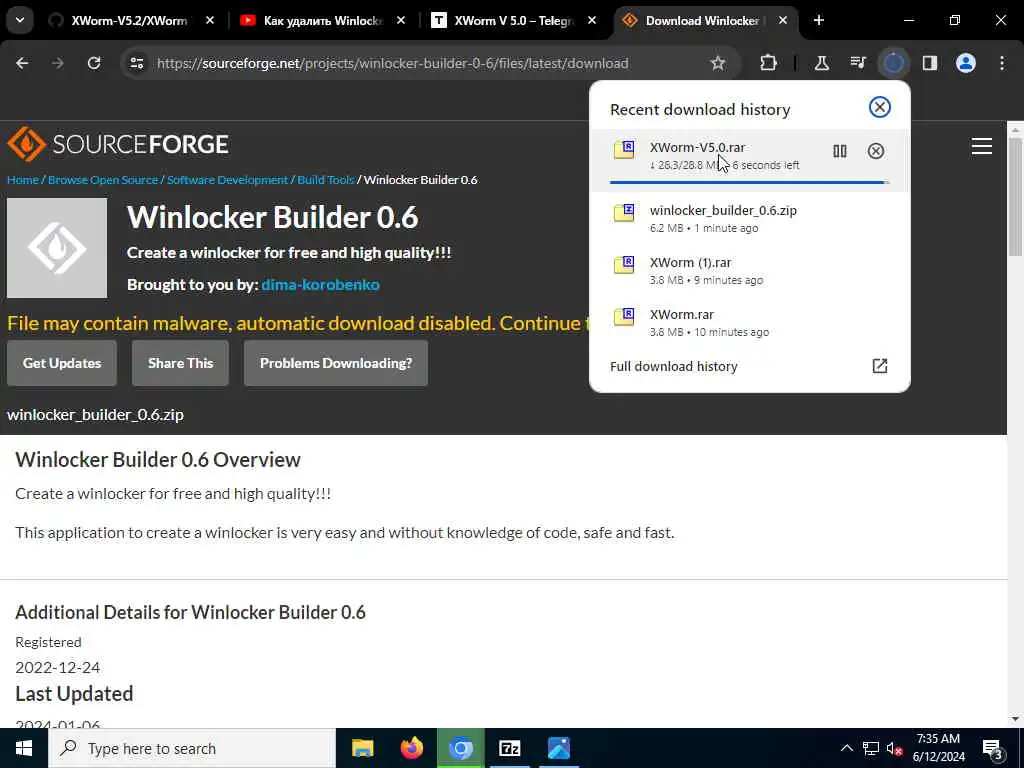This screenshot has width=1024, height=768.
Task: Click the Winlocker Builder project thumbnail
Action: [57, 248]
